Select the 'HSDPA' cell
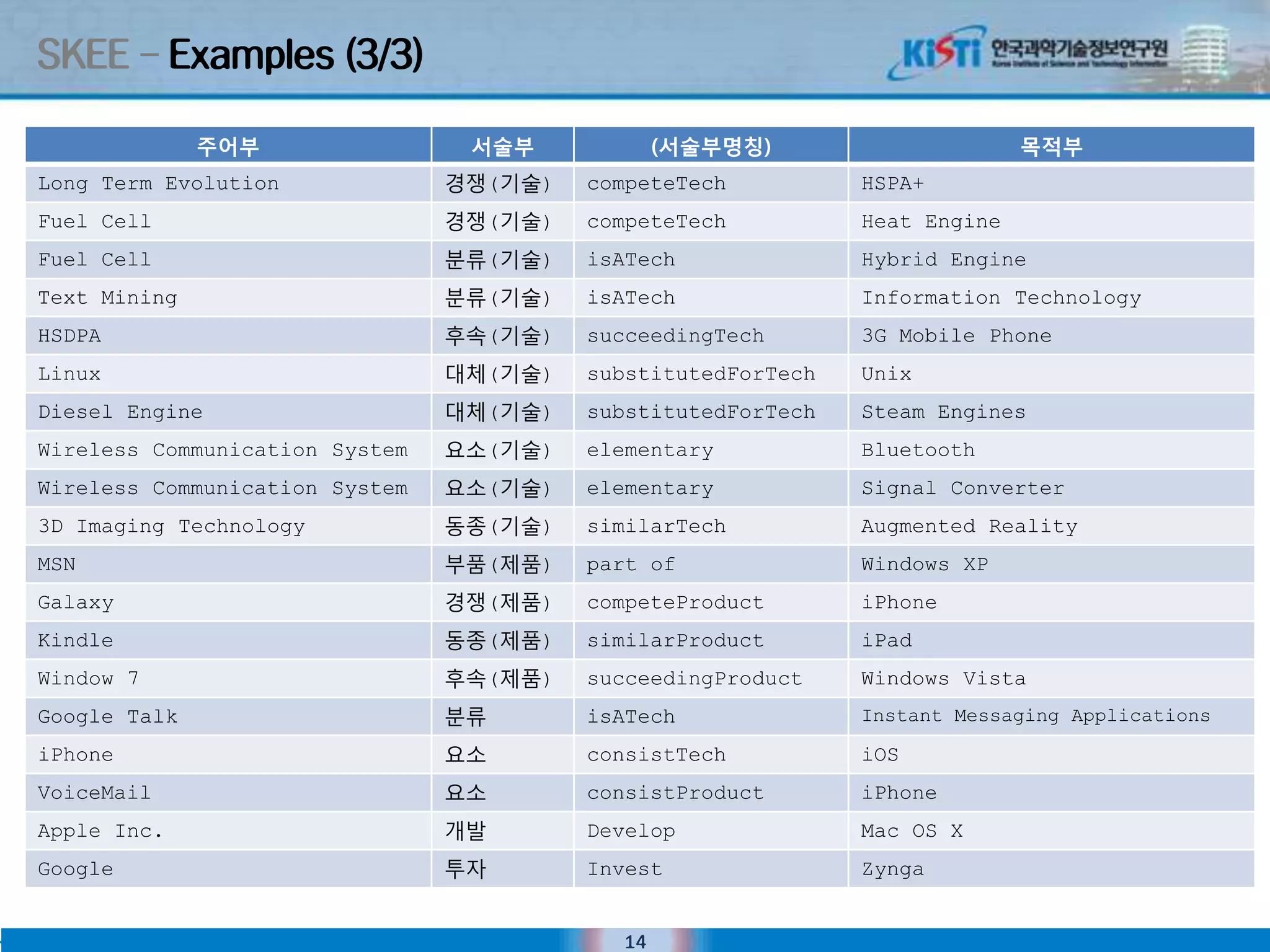 pos(228,336)
